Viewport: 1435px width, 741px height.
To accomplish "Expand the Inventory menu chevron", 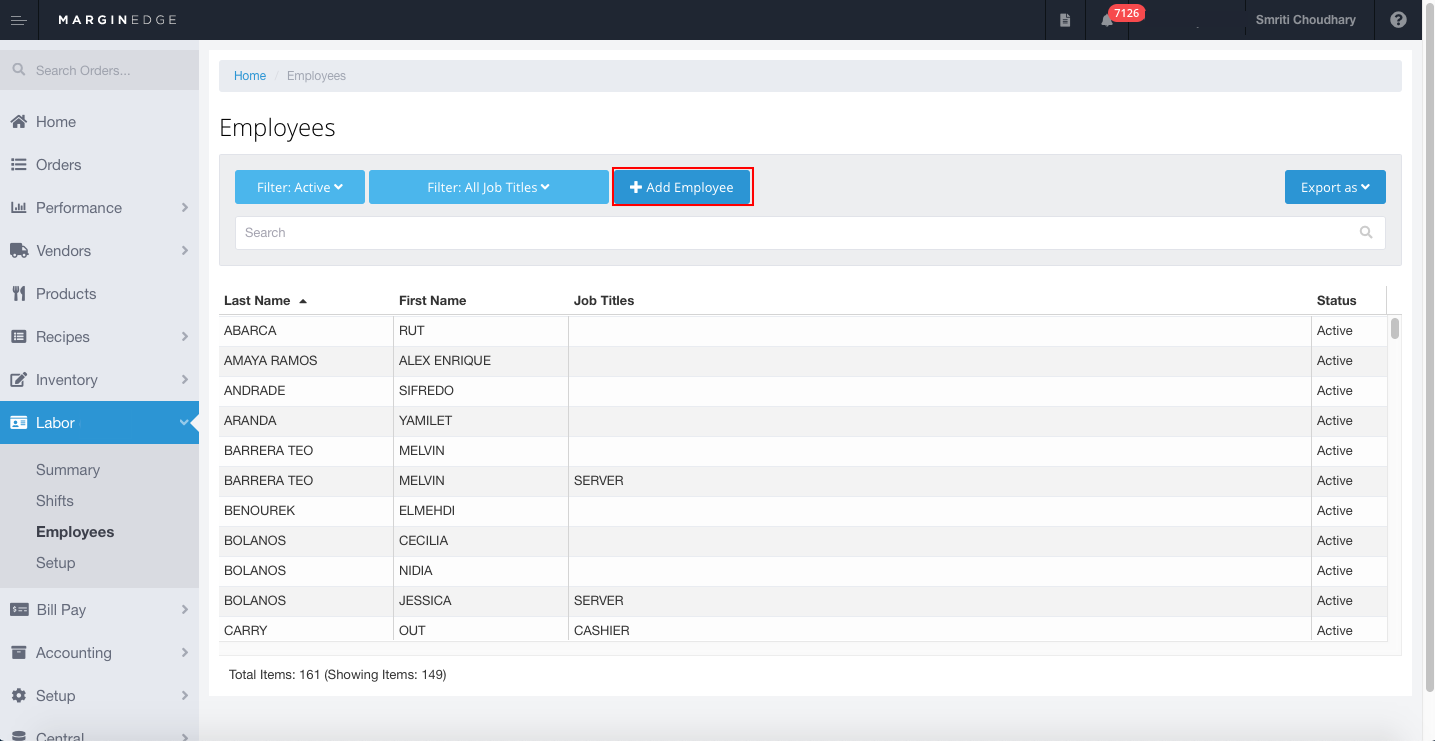I will coord(185,379).
